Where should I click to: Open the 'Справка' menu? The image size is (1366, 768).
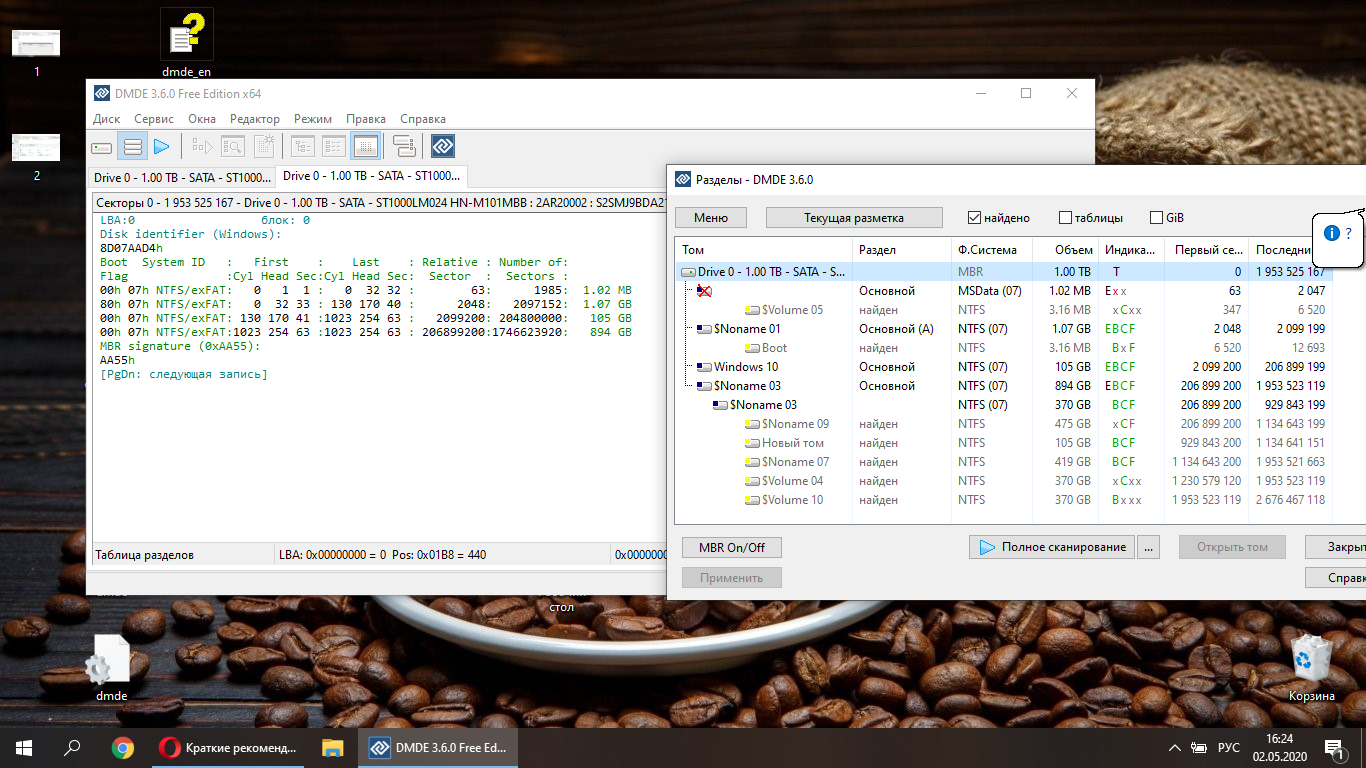pos(423,119)
